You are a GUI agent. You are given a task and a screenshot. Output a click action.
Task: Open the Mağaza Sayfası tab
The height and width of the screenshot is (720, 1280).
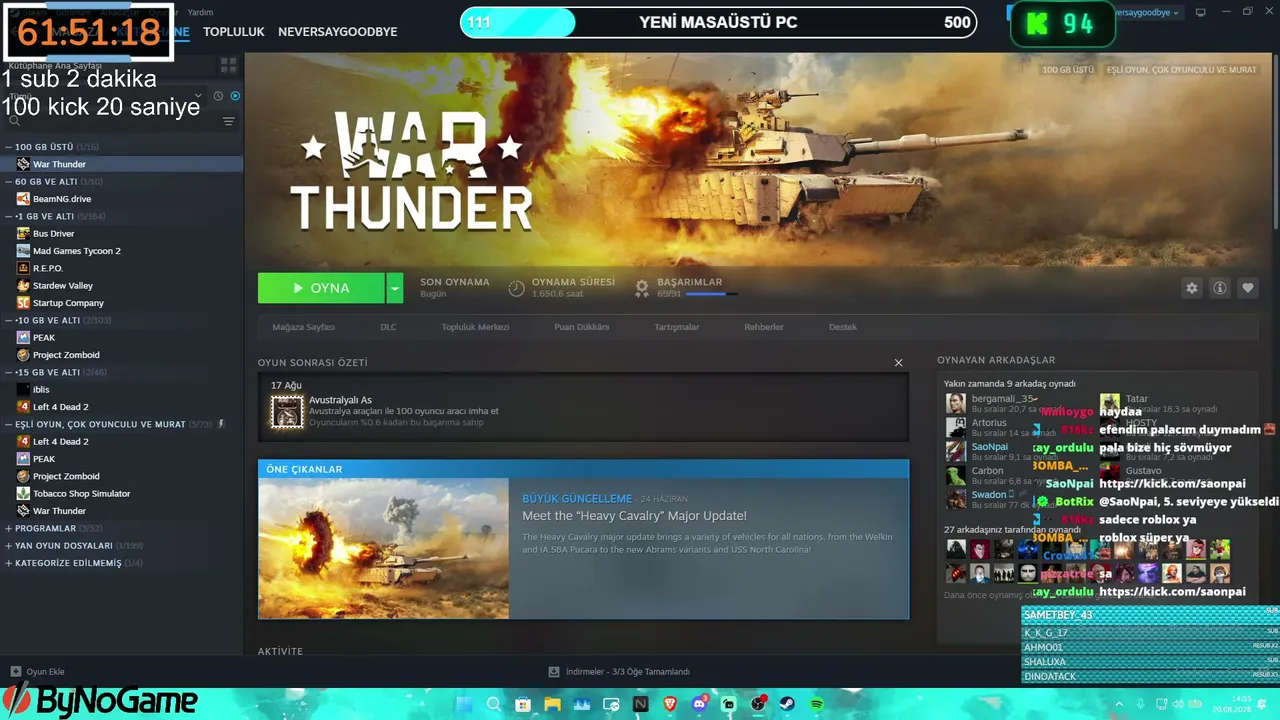tap(304, 327)
